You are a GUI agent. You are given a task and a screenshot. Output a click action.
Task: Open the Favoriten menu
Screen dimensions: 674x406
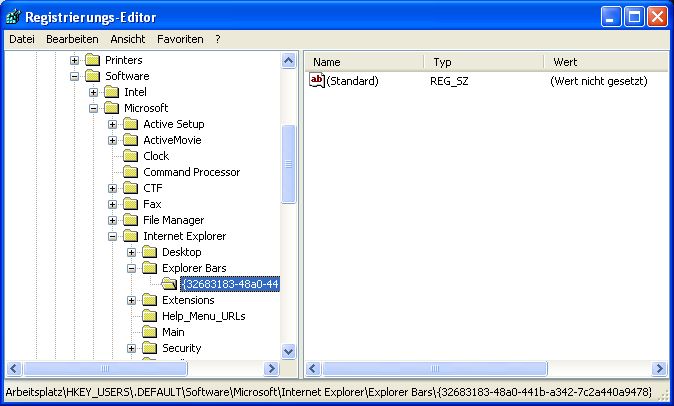pyautogui.click(x=180, y=39)
